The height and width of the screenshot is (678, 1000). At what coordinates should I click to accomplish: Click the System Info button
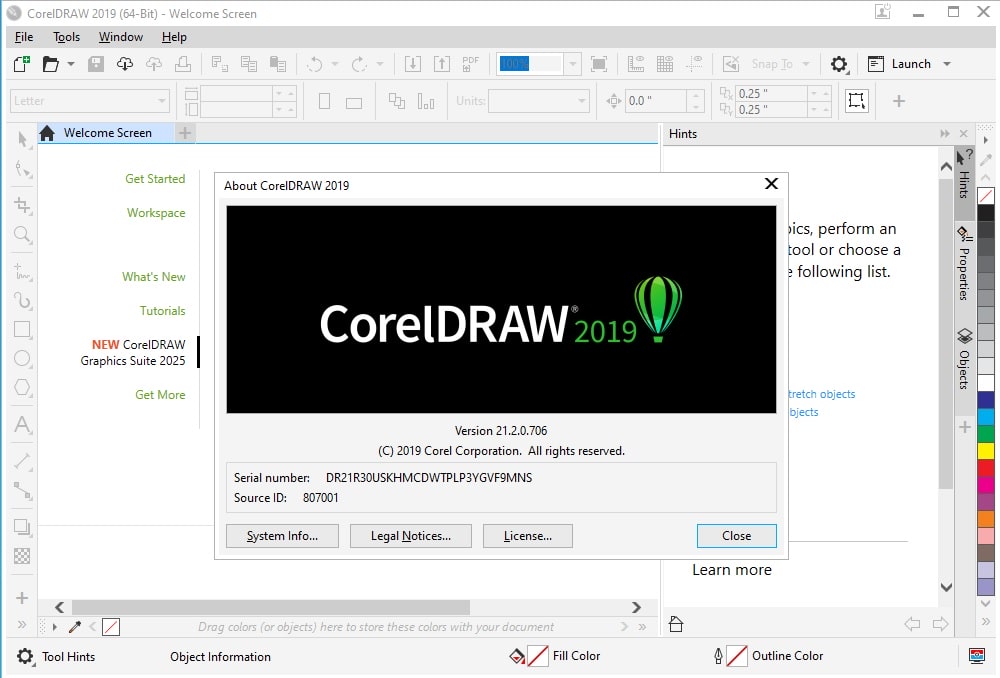tap(282, 535)
